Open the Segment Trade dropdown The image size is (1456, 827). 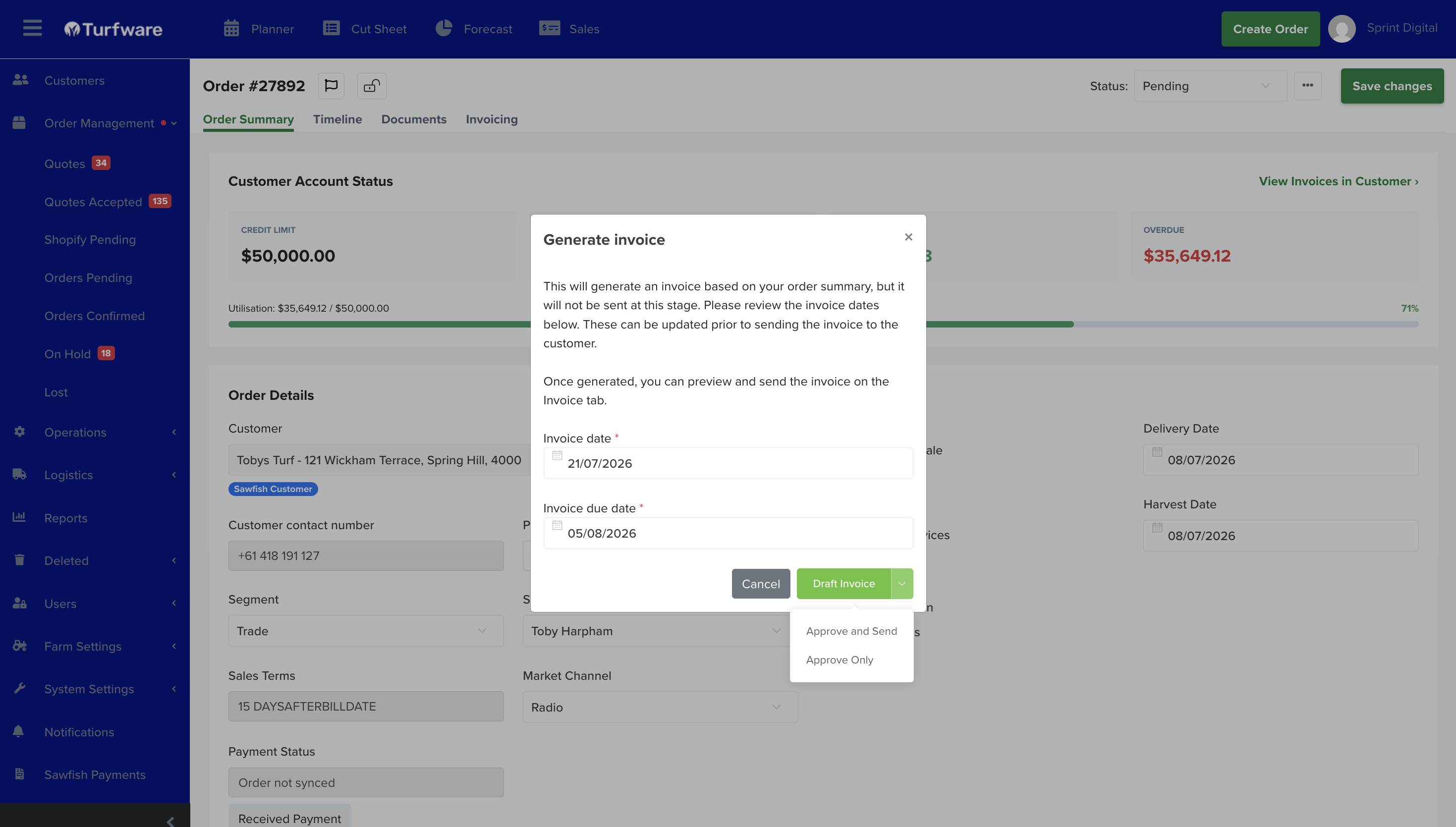click(366, 630)
